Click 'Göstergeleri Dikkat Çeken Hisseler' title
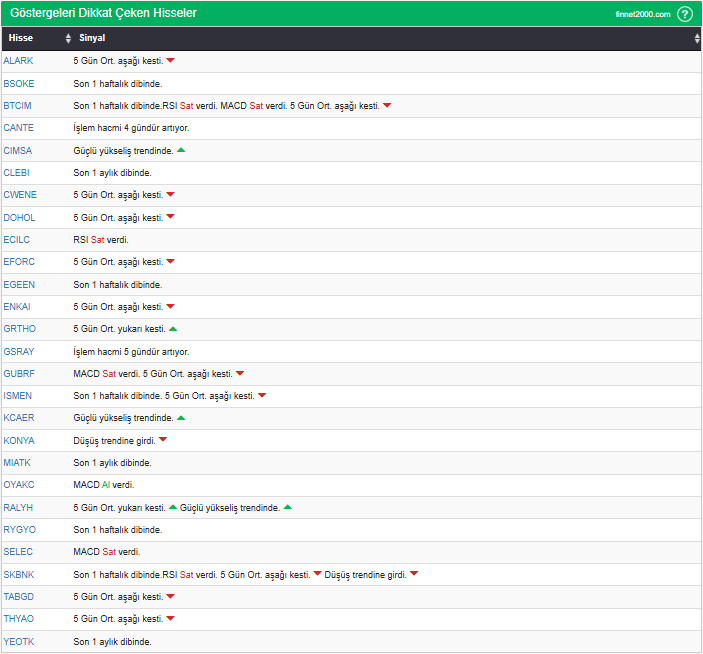This screenshot has height=654, width=703. pyautogui.click(x=104, y=13)
